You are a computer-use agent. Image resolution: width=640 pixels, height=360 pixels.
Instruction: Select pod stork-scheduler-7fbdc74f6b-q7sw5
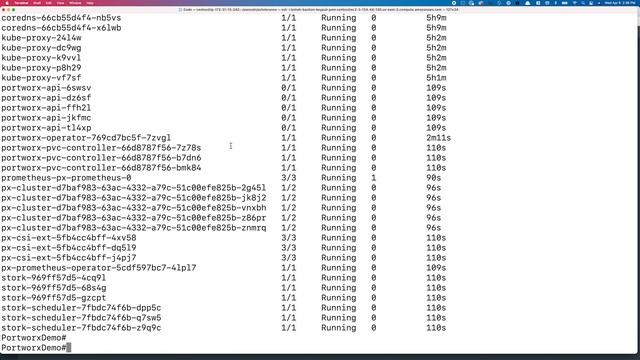81,318
